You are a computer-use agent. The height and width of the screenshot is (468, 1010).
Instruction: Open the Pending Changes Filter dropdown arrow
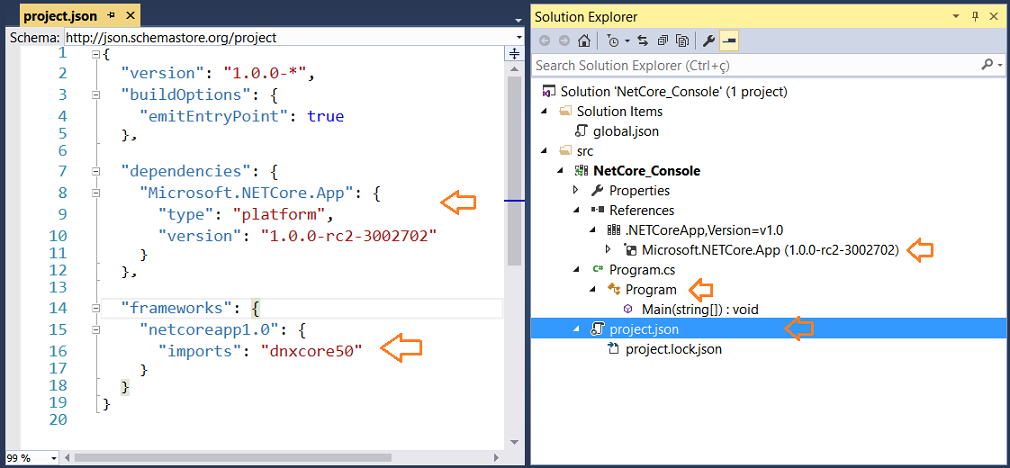(x=627, y=42)
